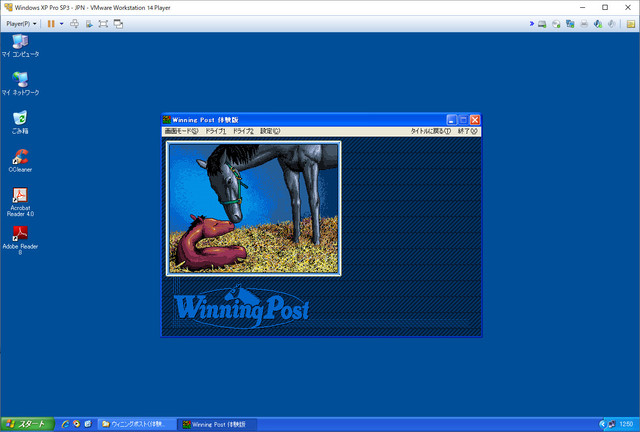Launch Internet Explorer from quick launch

coord(65,424)
